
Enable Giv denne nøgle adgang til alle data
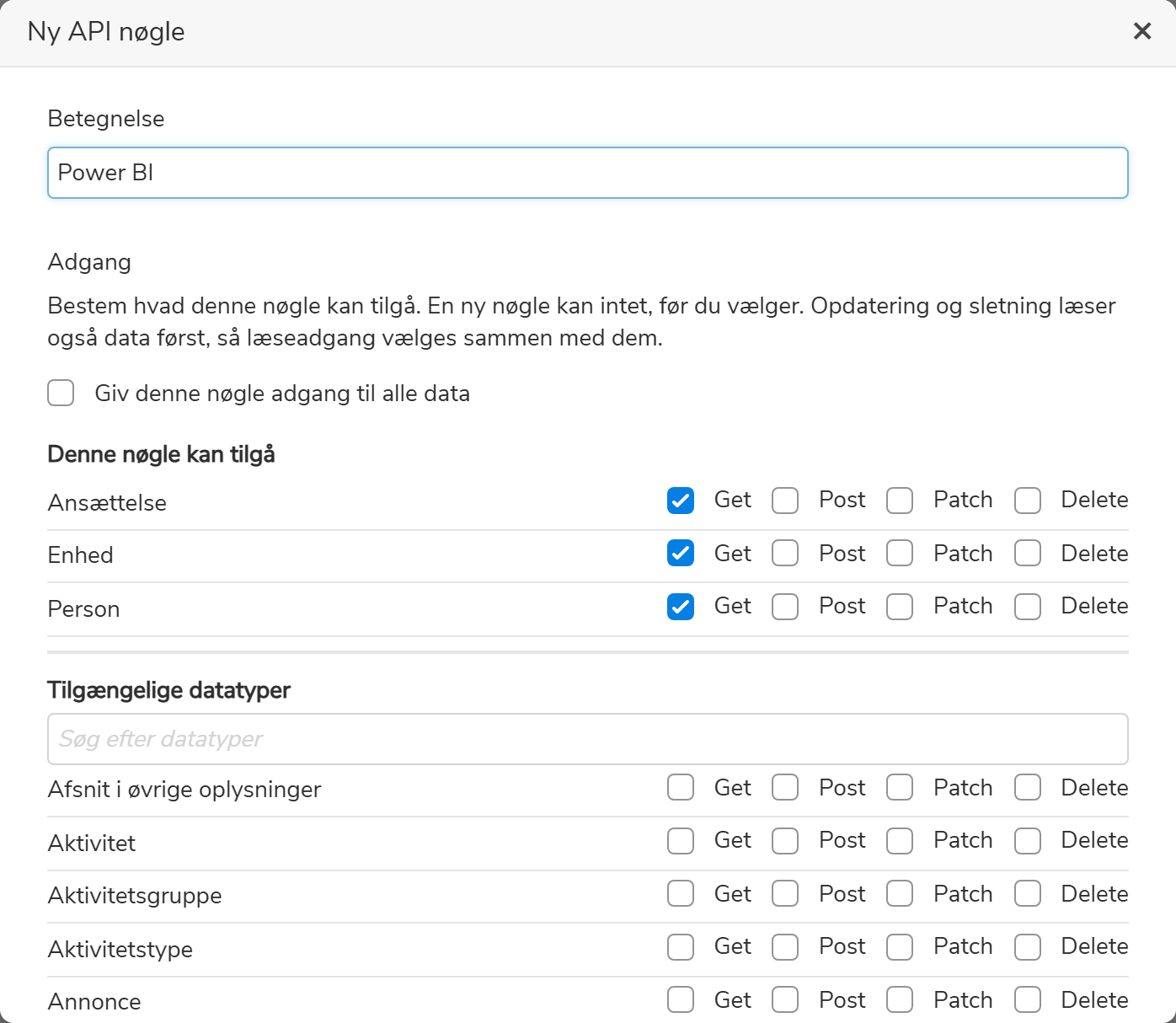tap(61, 393)
